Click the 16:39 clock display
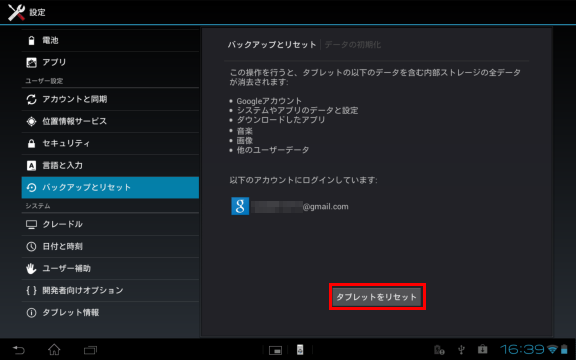The height and width of the screenshot is (360, 576). 522,349
